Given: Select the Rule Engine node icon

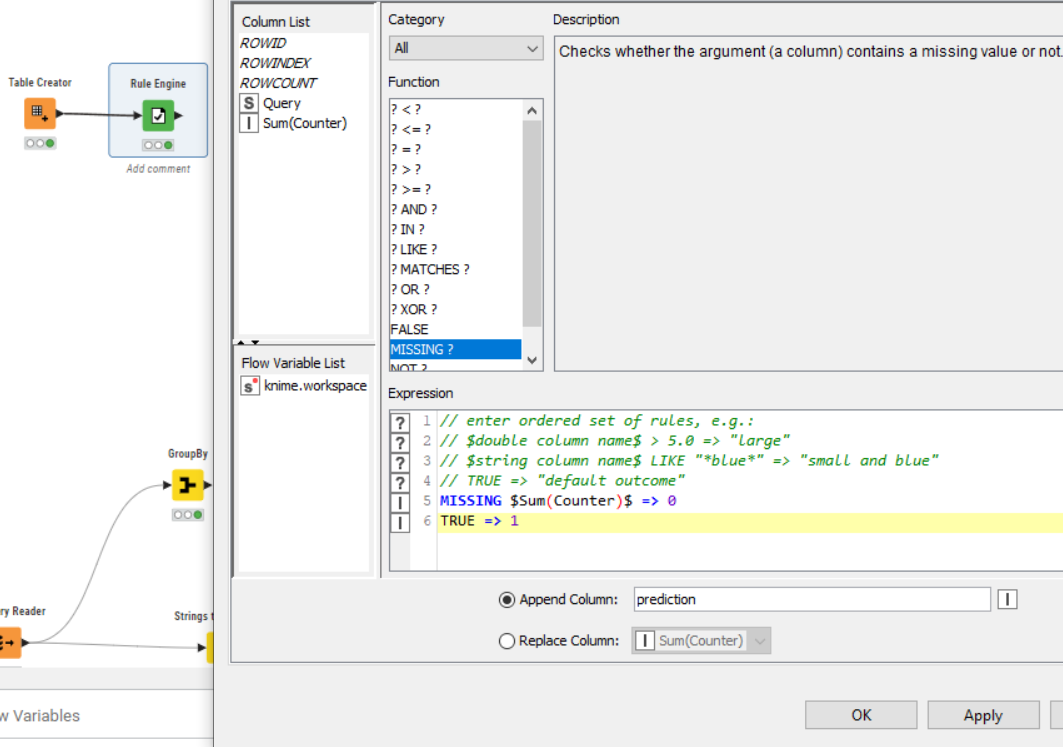Looking at the screenshot, I should [158, 115].
